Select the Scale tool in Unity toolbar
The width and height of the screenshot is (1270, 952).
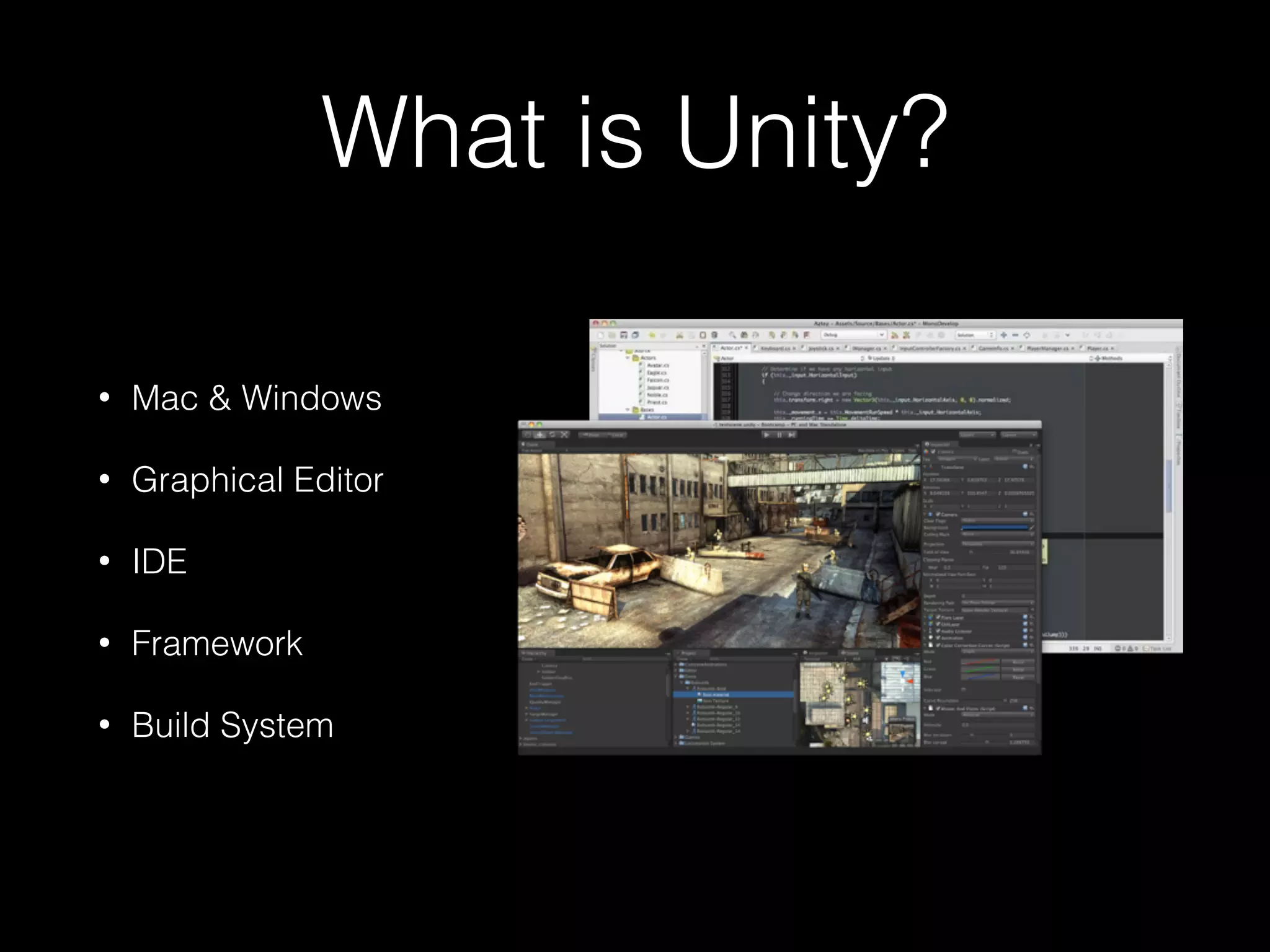coord(564,434)
